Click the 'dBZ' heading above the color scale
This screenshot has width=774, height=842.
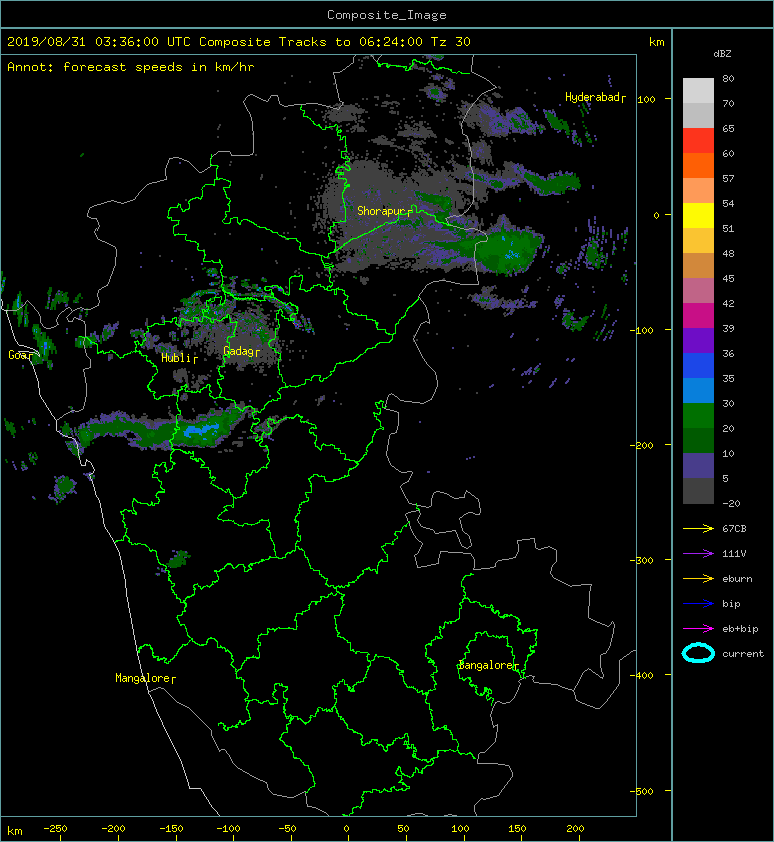[722, 54]
